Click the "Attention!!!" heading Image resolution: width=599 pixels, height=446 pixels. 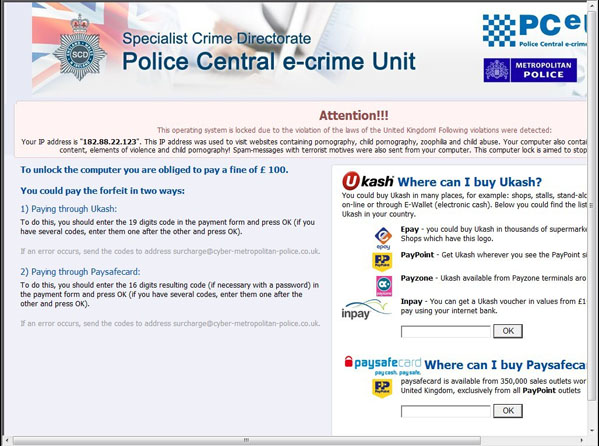tap(354, 115)
